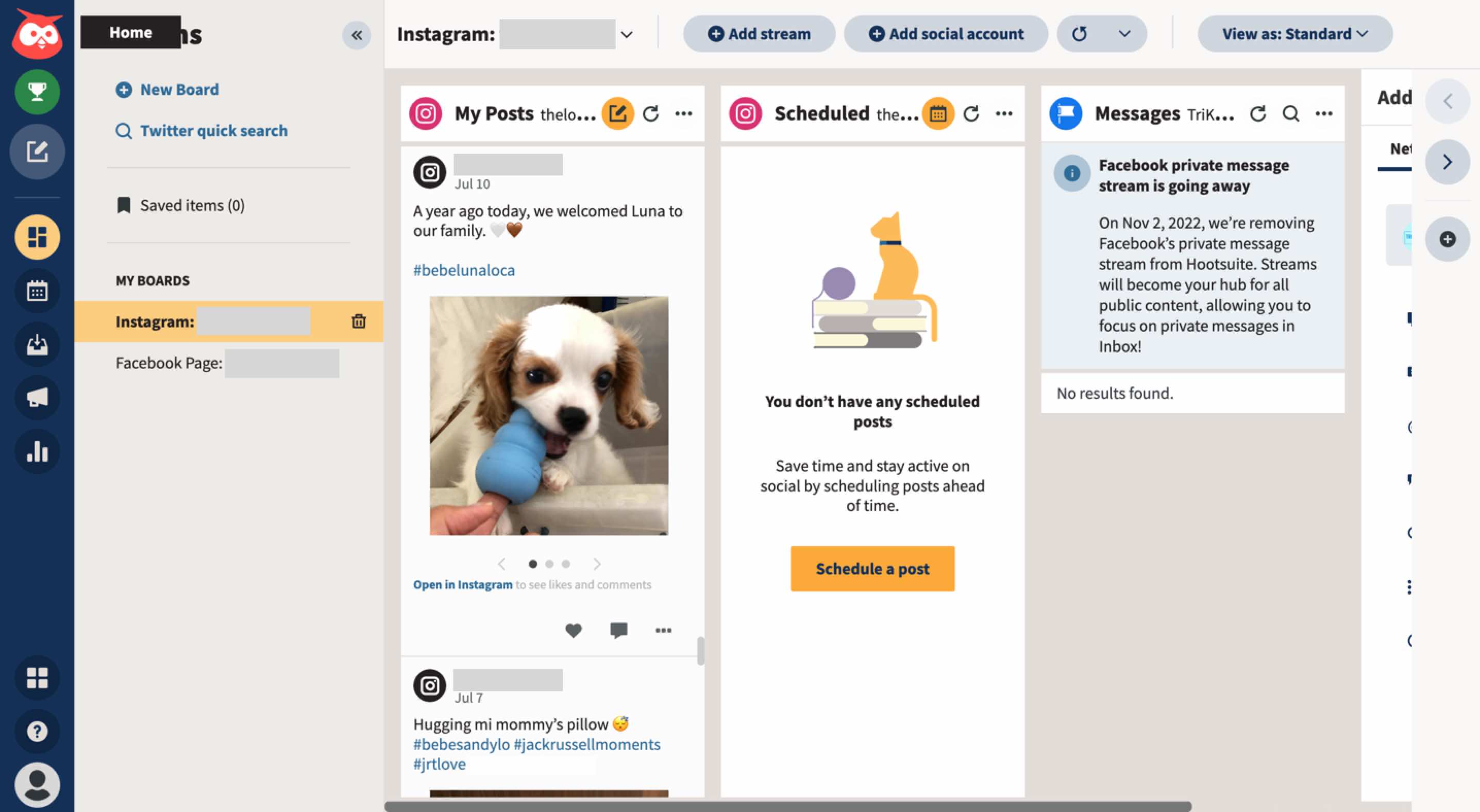The height and width of the screenshot is (812, 1480).
Task: Select second carousel dot under puppy photo
Action: pos(549,564)
